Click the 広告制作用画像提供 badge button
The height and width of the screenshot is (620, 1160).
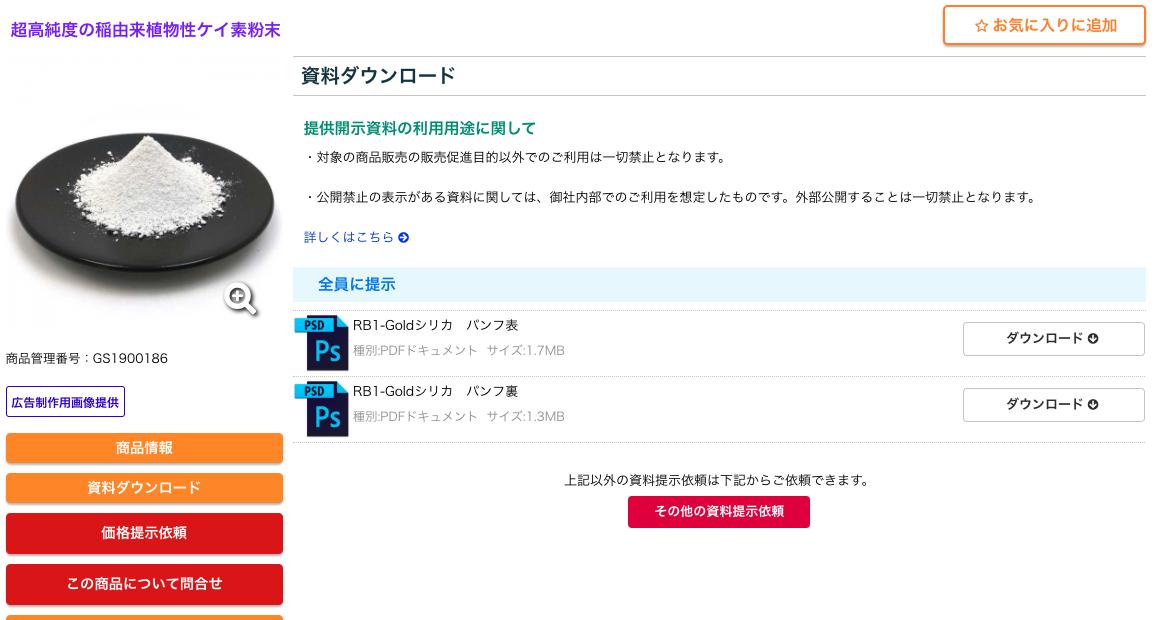click(x=65, y=402)
